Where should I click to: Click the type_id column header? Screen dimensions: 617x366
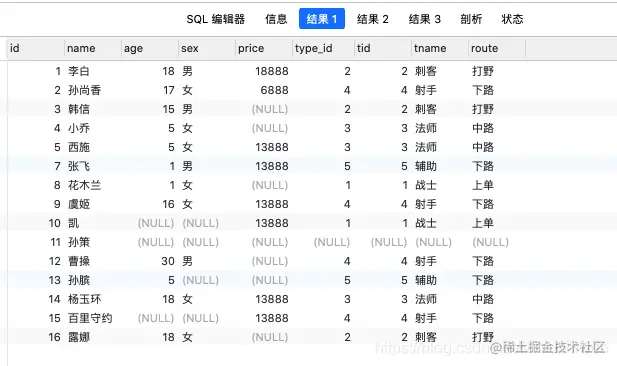[323, 48]
